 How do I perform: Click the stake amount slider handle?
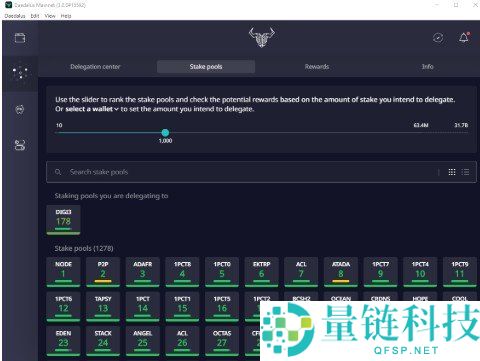165,133
